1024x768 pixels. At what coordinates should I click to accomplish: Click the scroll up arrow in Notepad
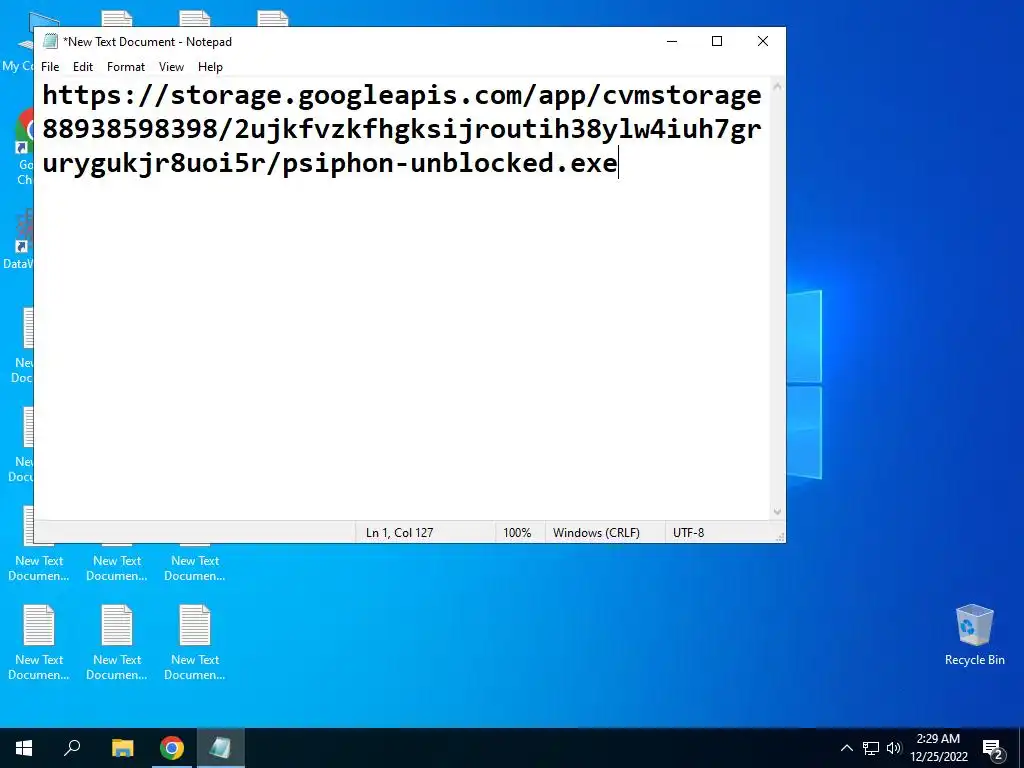(x=777, y=86)
